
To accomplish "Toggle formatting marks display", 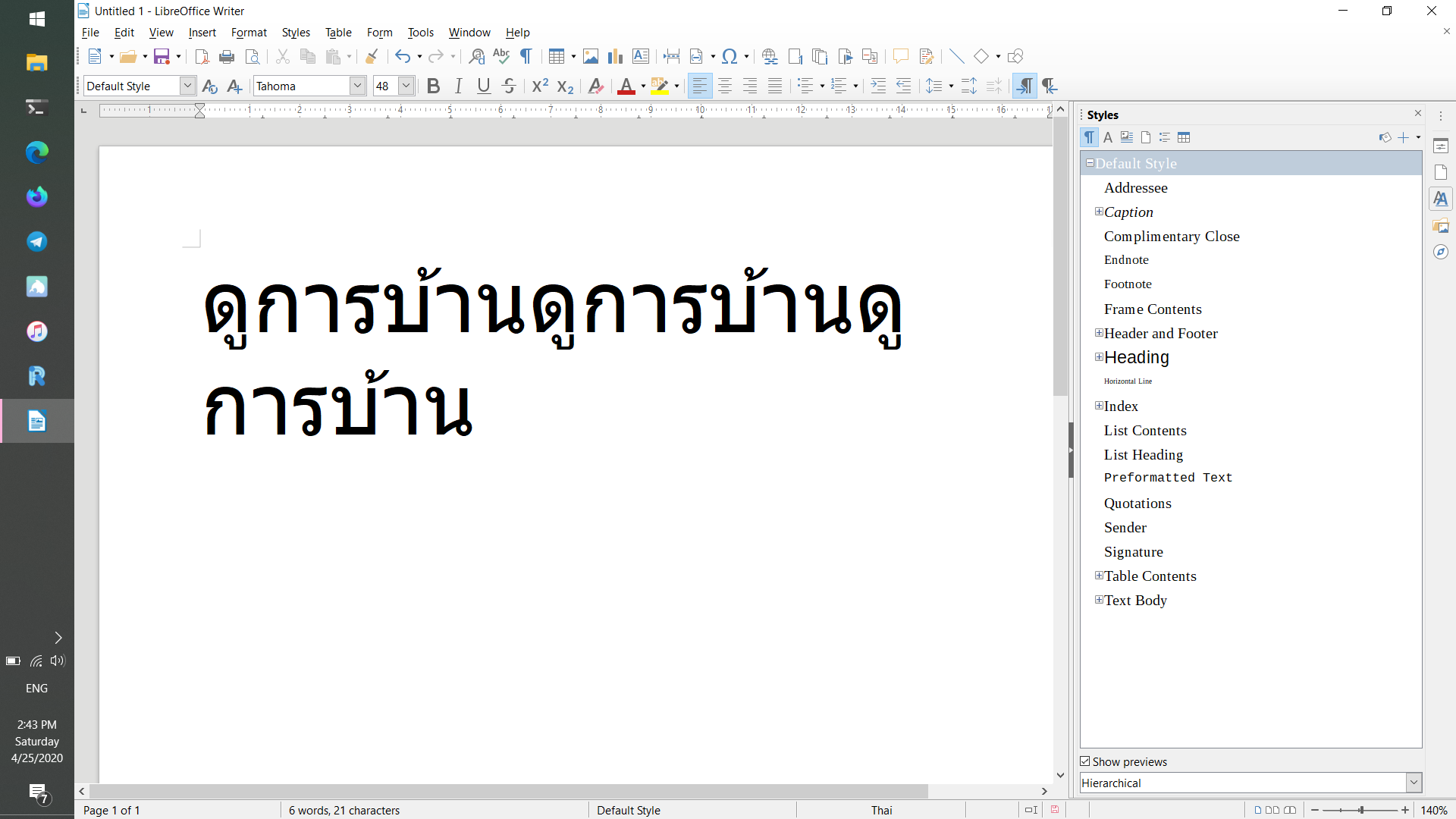I will tap(526, 56).
